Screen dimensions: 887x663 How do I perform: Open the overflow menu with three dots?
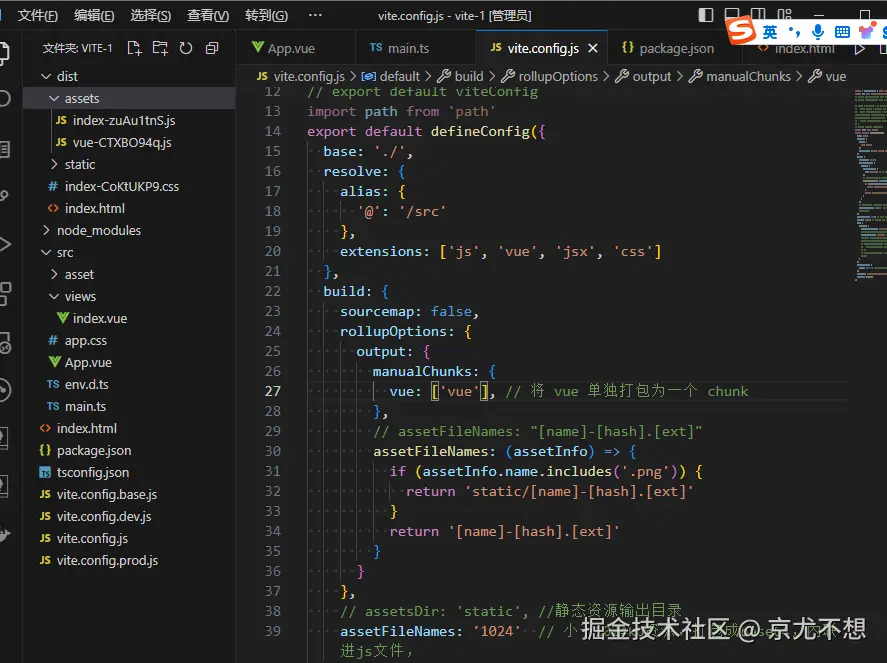(315, 16)
